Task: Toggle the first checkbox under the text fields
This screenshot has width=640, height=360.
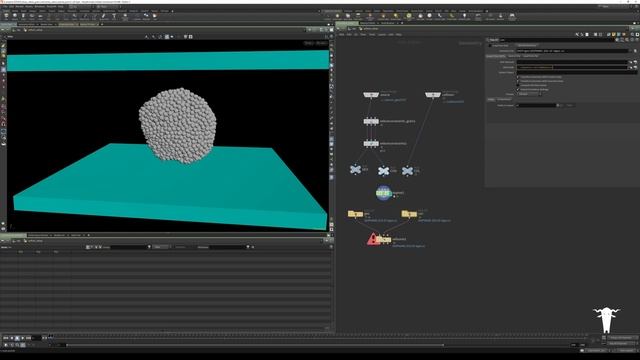Action: click(518, 77)
